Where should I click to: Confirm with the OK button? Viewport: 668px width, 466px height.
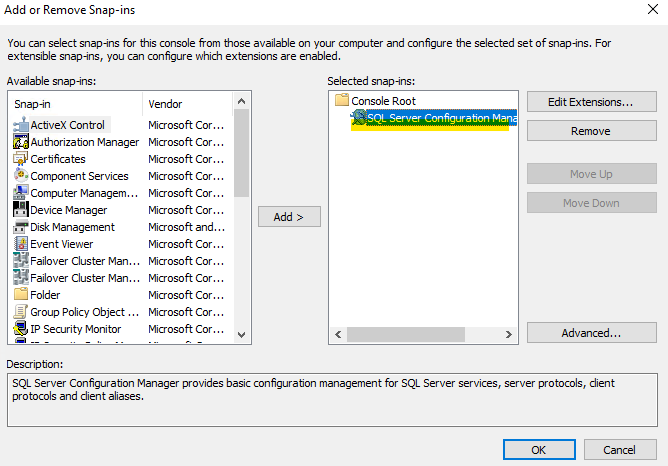click(539, 450)
